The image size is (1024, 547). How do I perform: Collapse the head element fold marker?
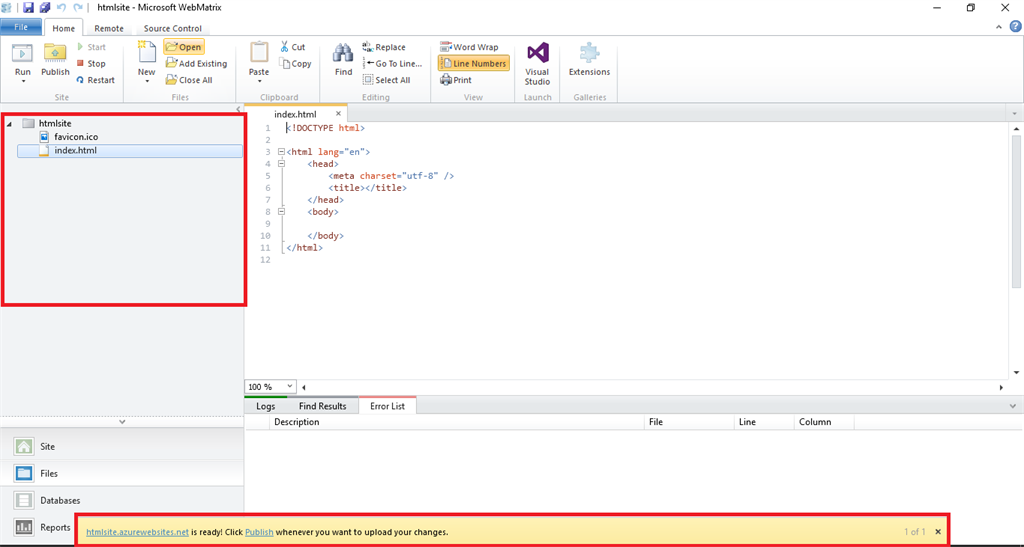click(x=281, y=163)
